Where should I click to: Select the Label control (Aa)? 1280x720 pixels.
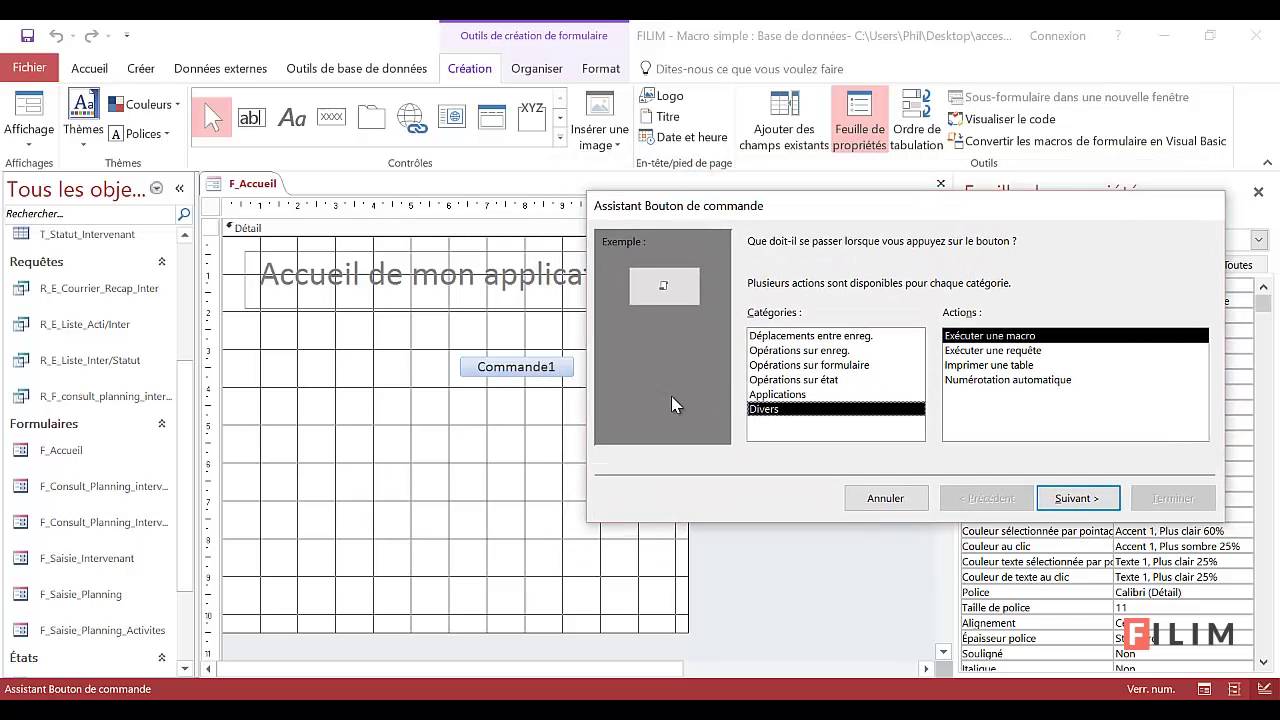[x=291, y=117]
